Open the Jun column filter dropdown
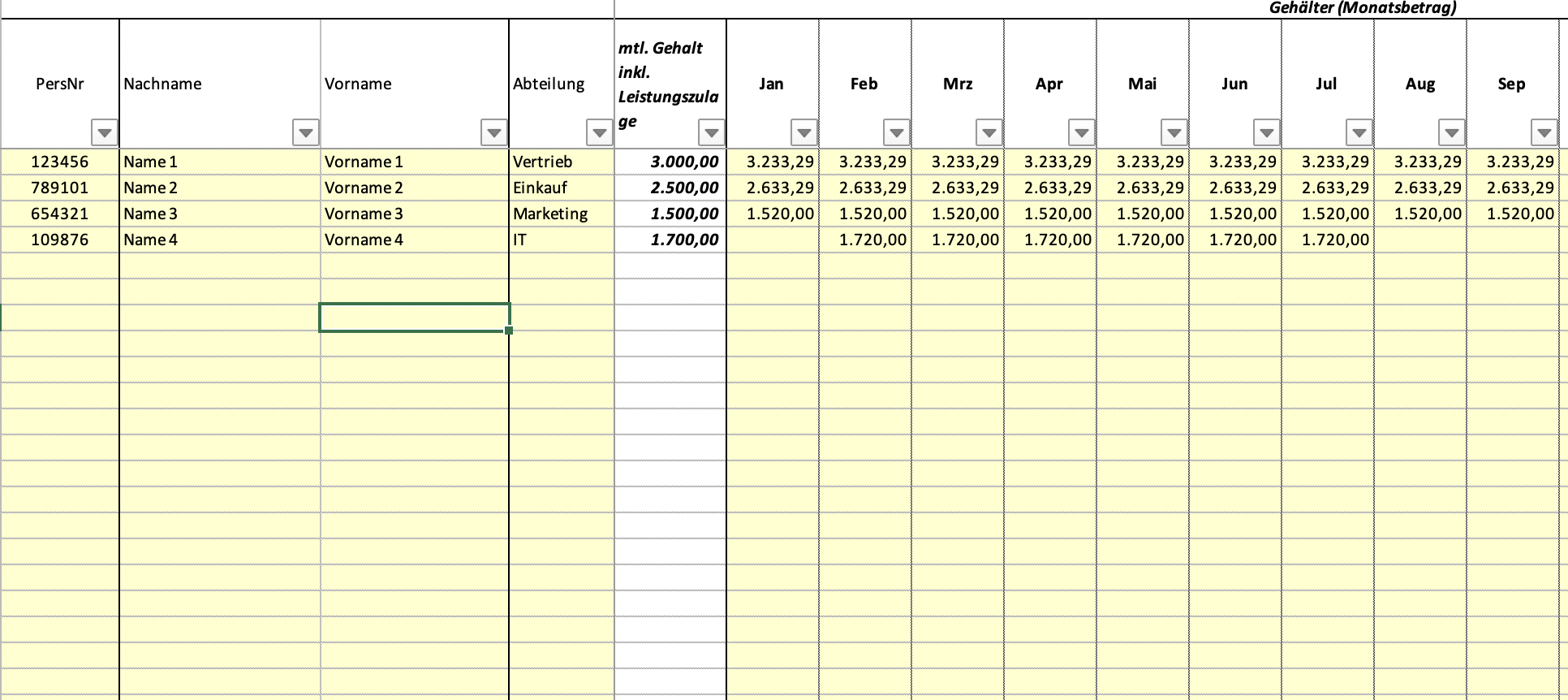Viewport: 1568px width, 700px height. [1266, 132]
